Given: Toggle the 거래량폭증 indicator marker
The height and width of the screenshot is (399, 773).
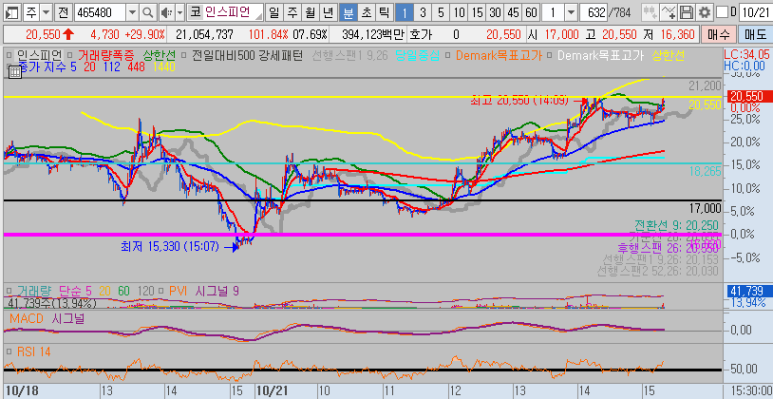Looking at the screenshot, I should [x=71, y=55].
